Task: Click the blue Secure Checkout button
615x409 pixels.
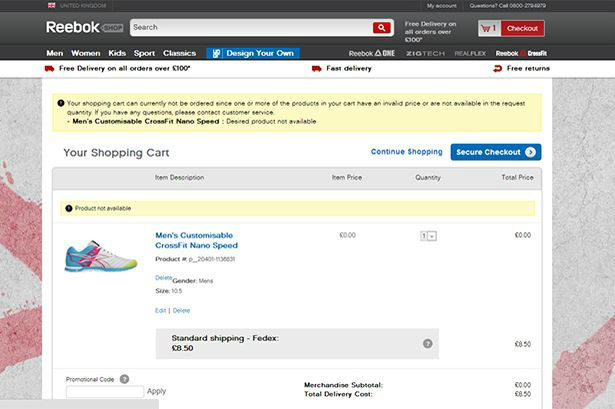Action: (496, 152)
